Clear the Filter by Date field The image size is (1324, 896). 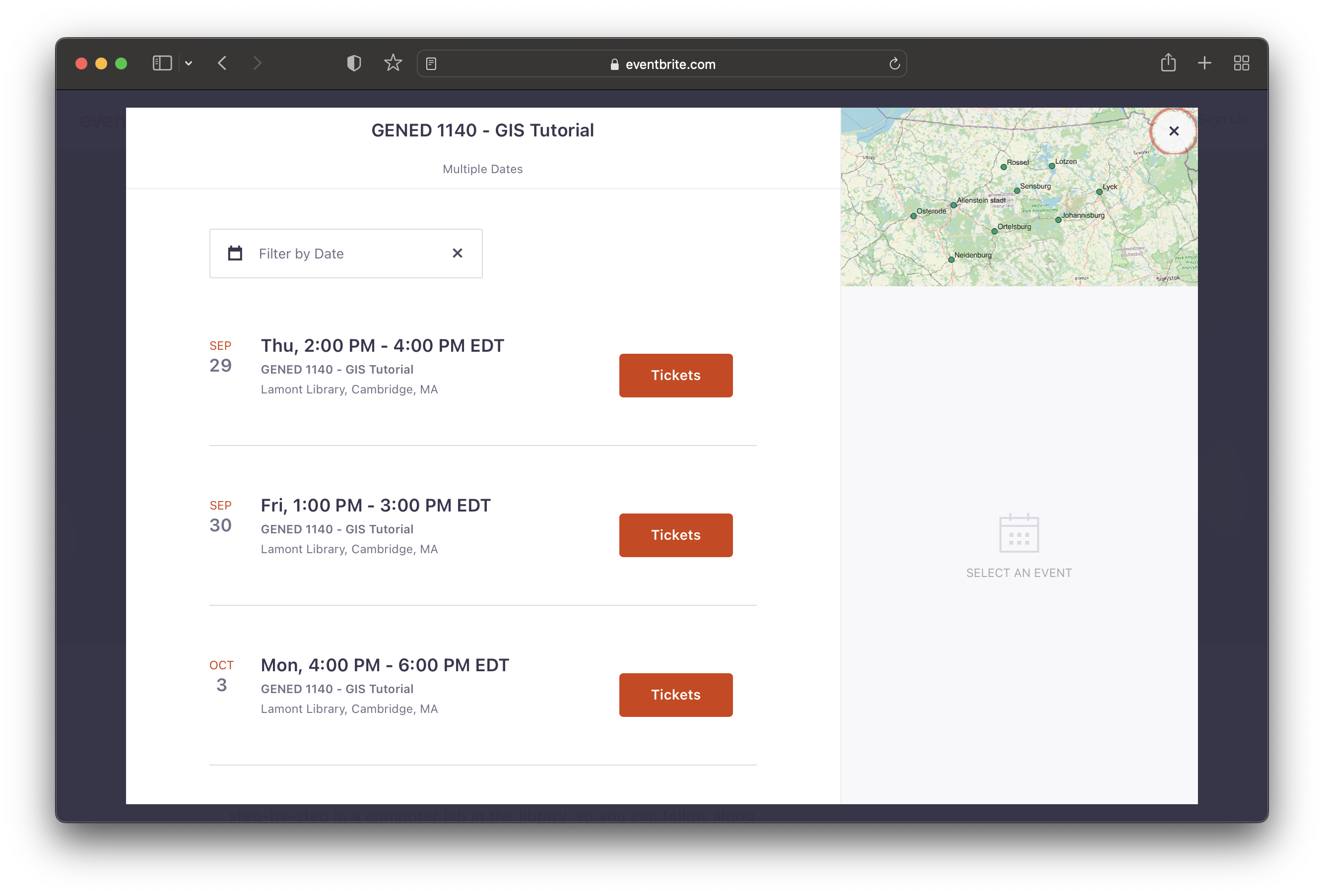[x=457, y=253]
